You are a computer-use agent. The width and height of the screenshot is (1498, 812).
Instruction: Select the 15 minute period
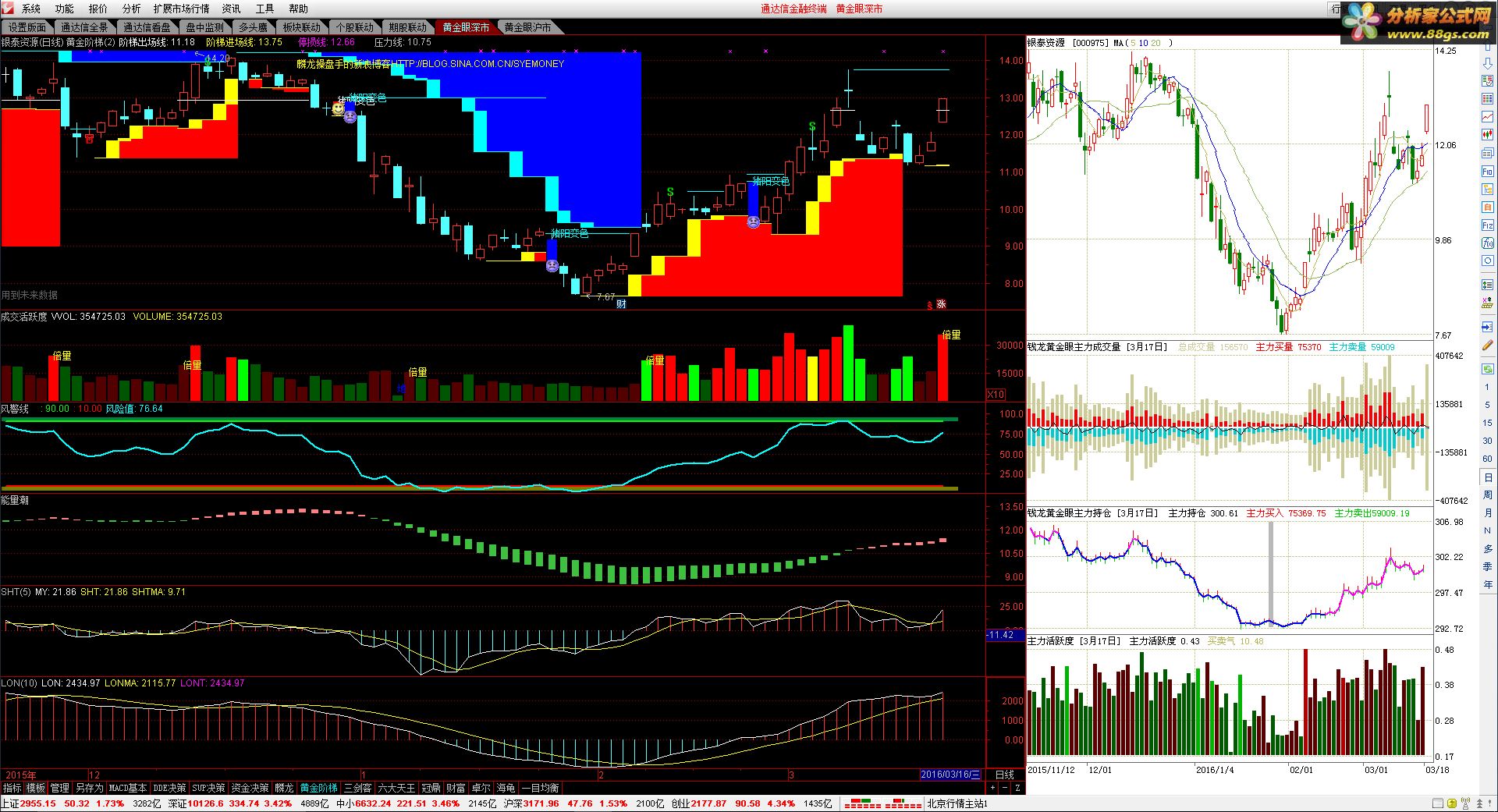[x=1487, y=423]
